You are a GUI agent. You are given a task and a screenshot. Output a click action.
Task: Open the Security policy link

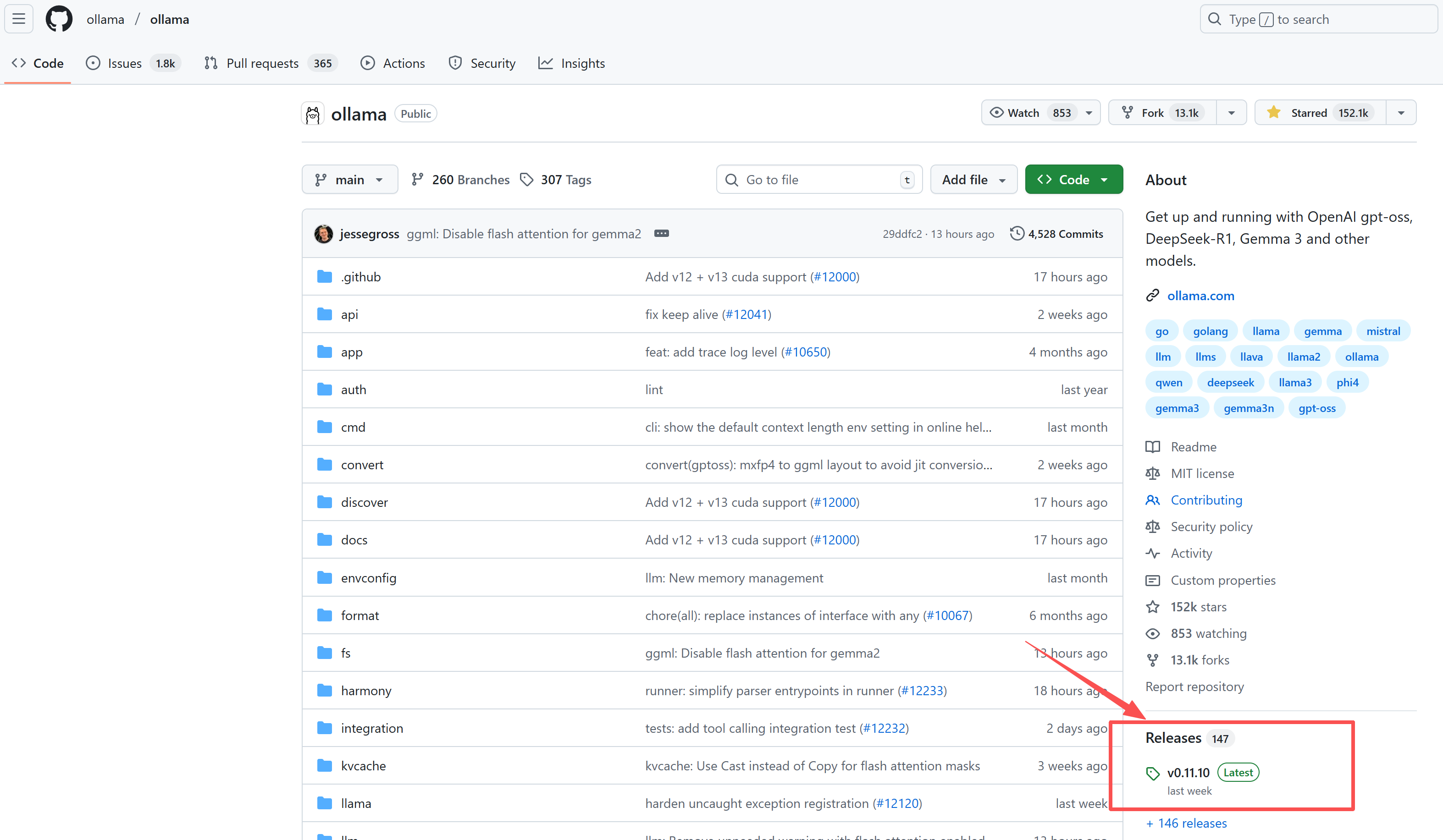pos(1211,527)
